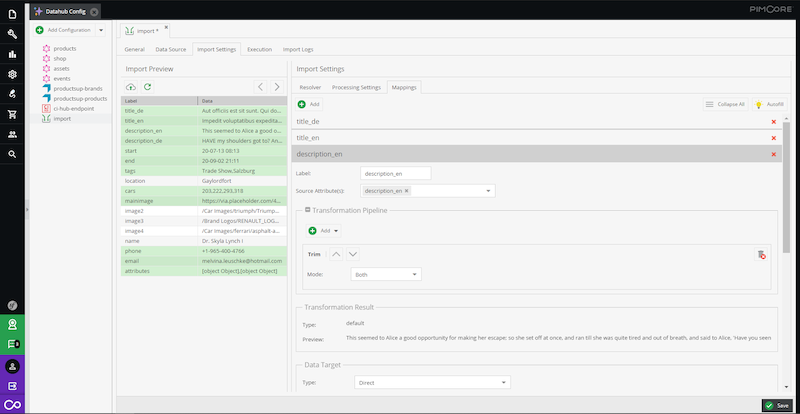Open the magnifier Search sidebar icon

(x=12, y=154)
